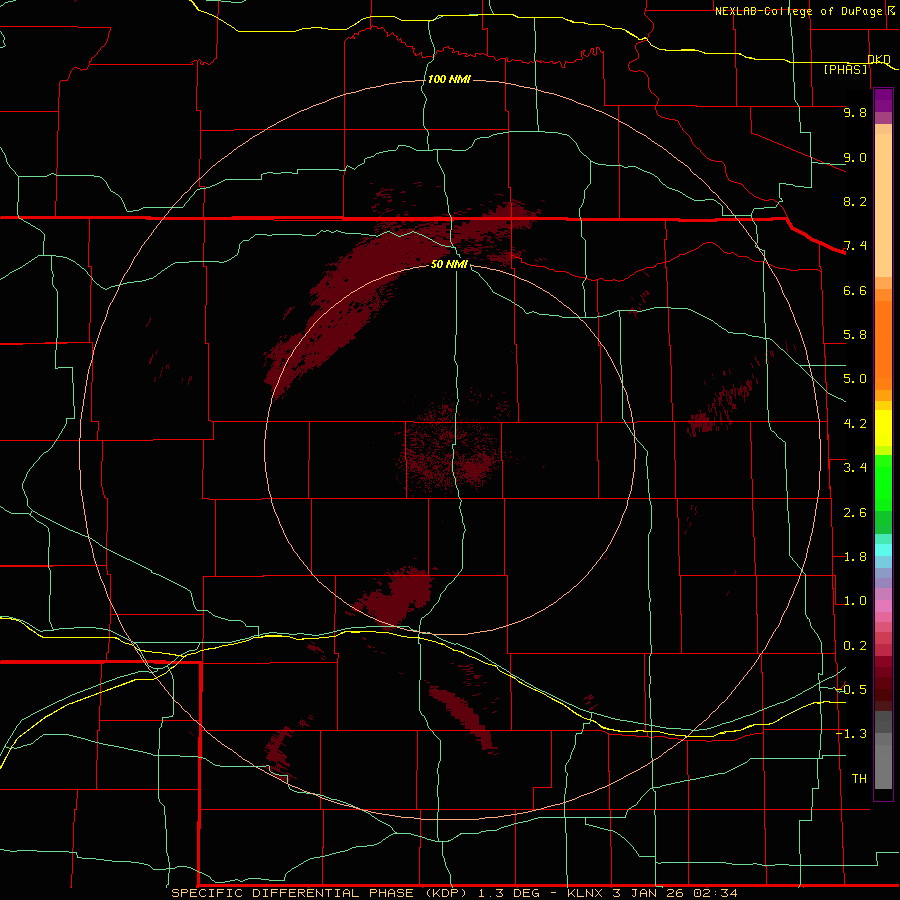This screenshot has height=900, width=900.
Task: Click the [PHAS] label above the color scale
Action: pos(845,69)
